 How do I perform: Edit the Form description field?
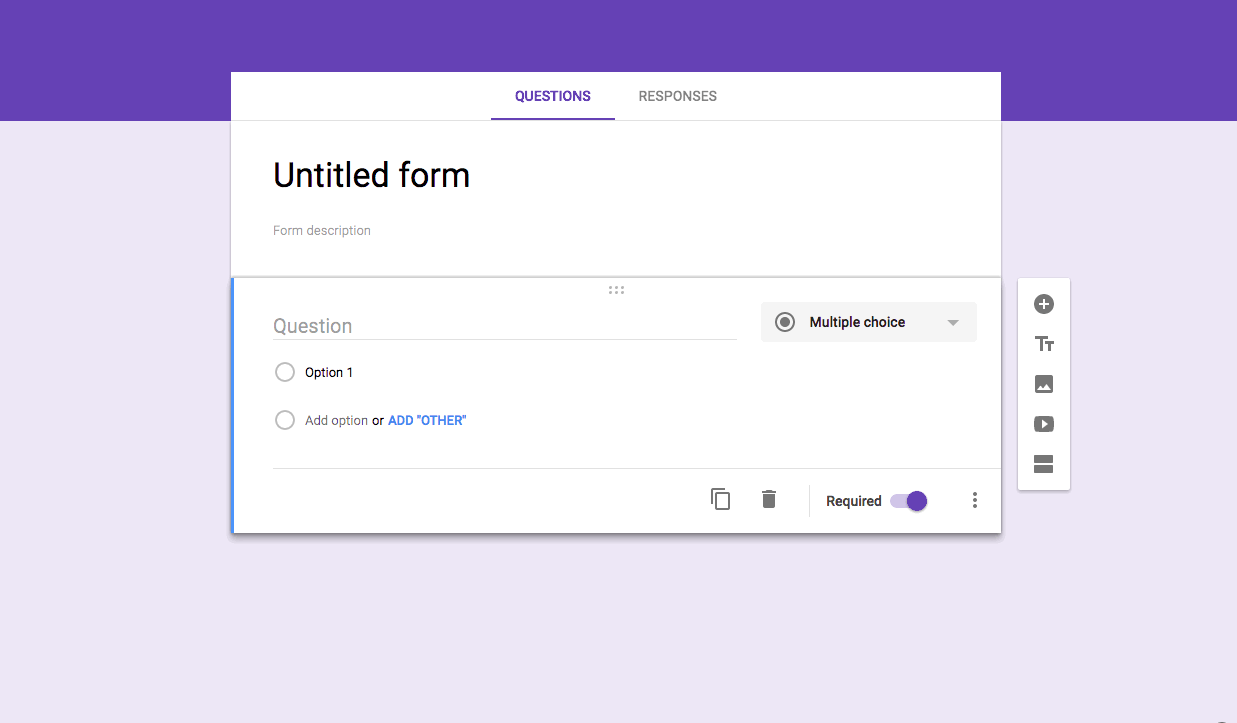pyautogui.click(x=322, y=231)
